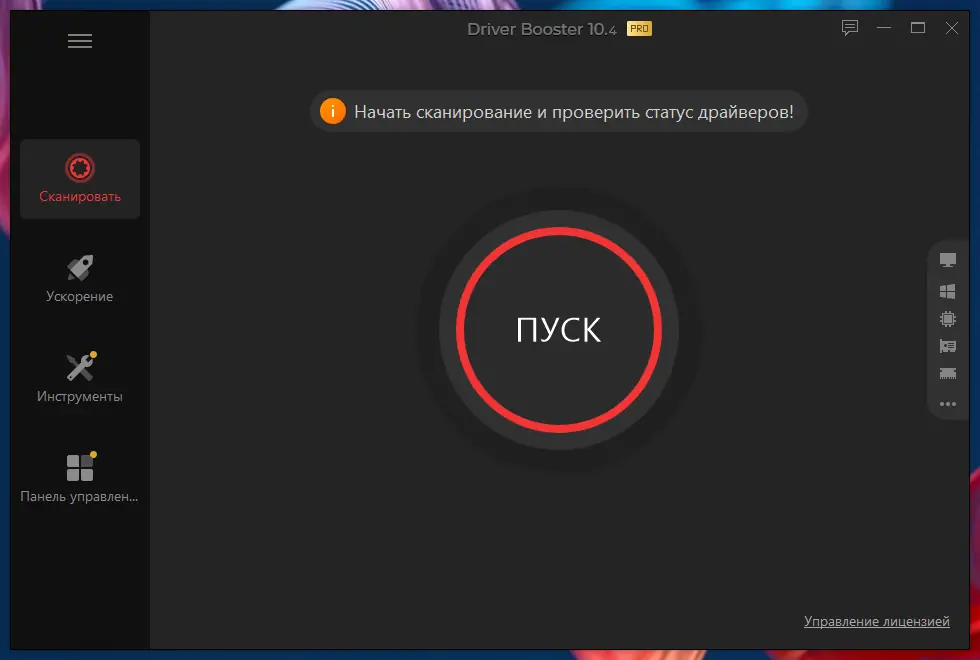Show monitor info icon in right panel
980x660 pixels.
point(948,260)
